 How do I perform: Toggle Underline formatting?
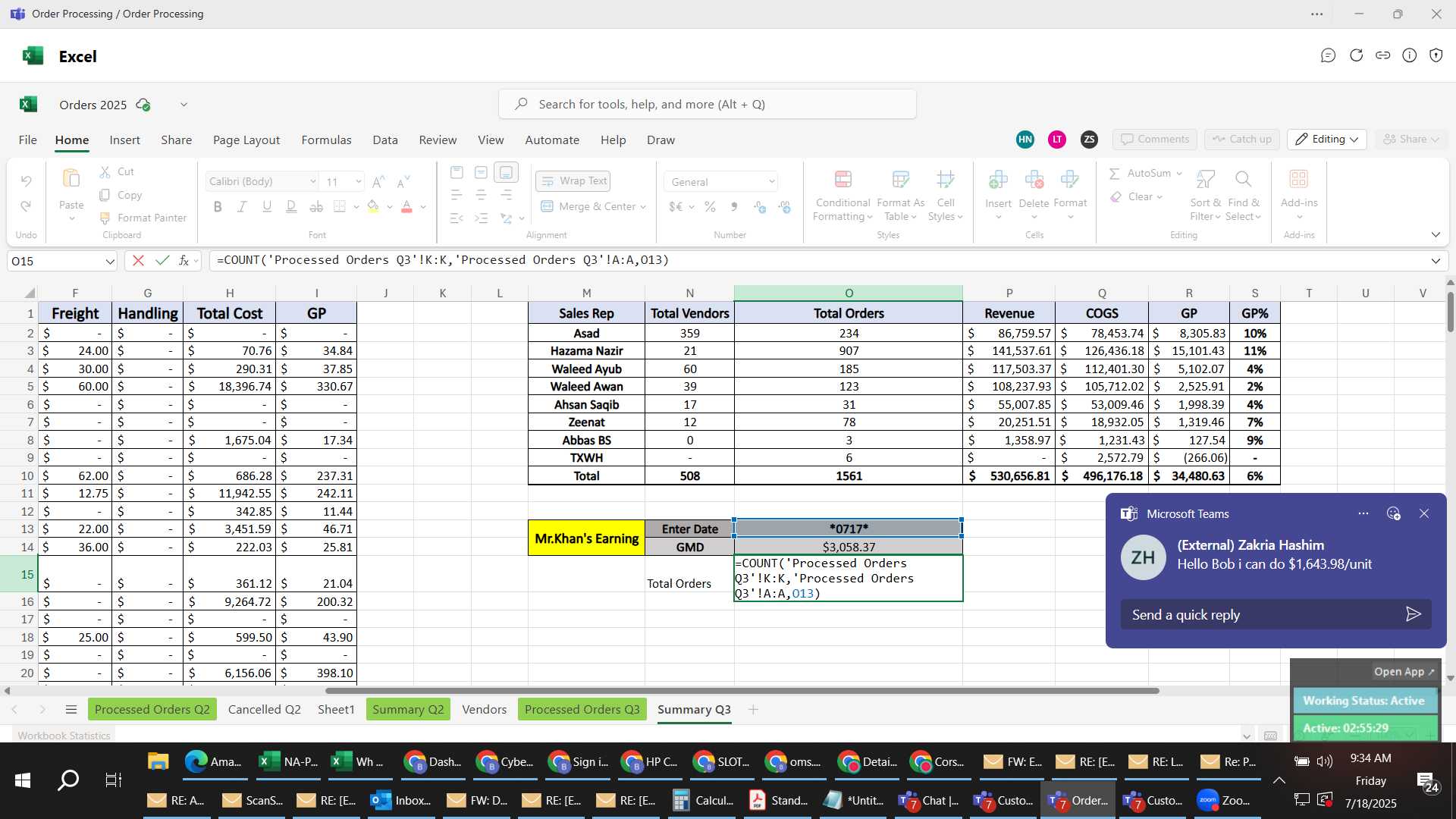(x=266, y=206)
